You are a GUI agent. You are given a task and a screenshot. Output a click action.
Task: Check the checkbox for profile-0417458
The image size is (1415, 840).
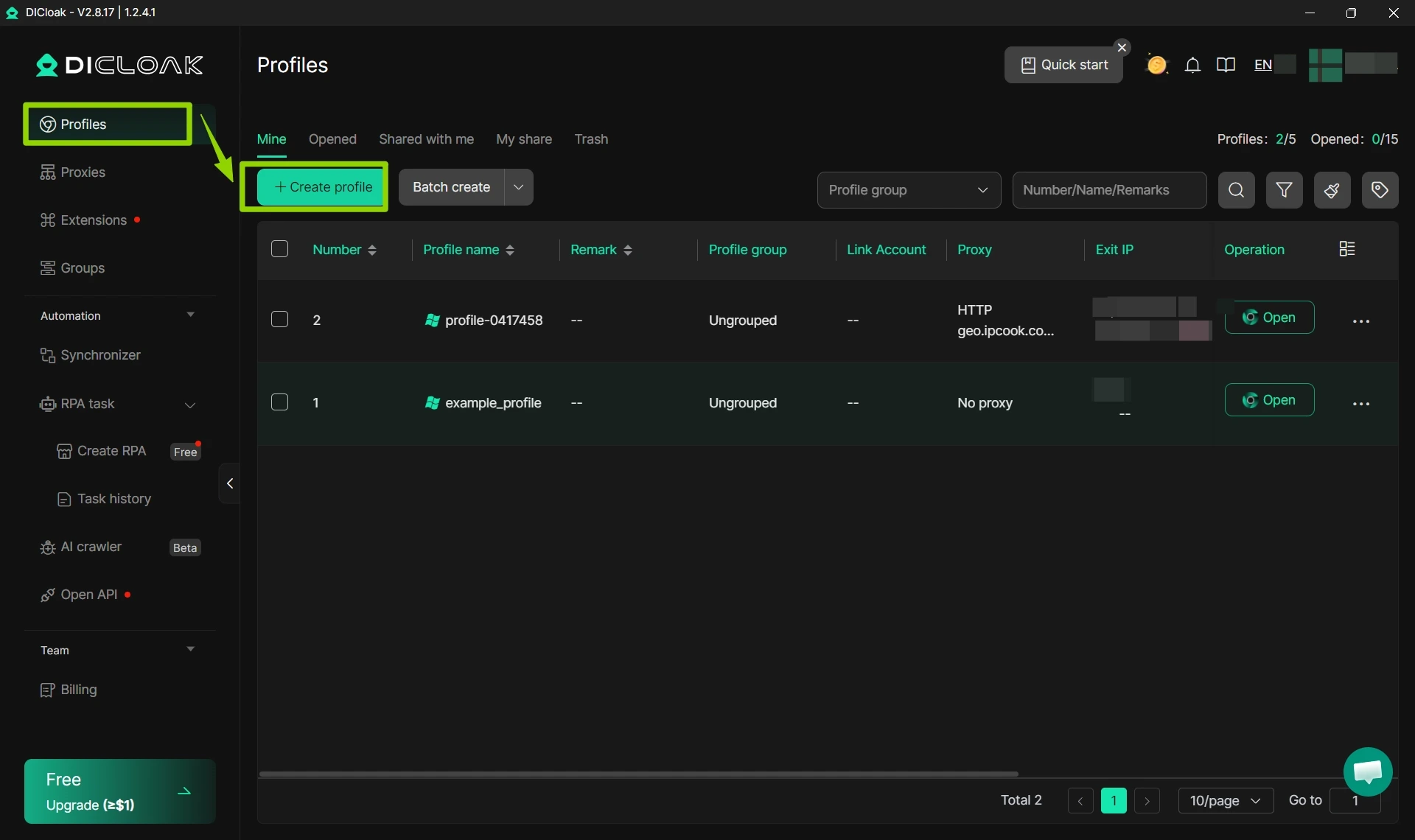tap(279, 319)
